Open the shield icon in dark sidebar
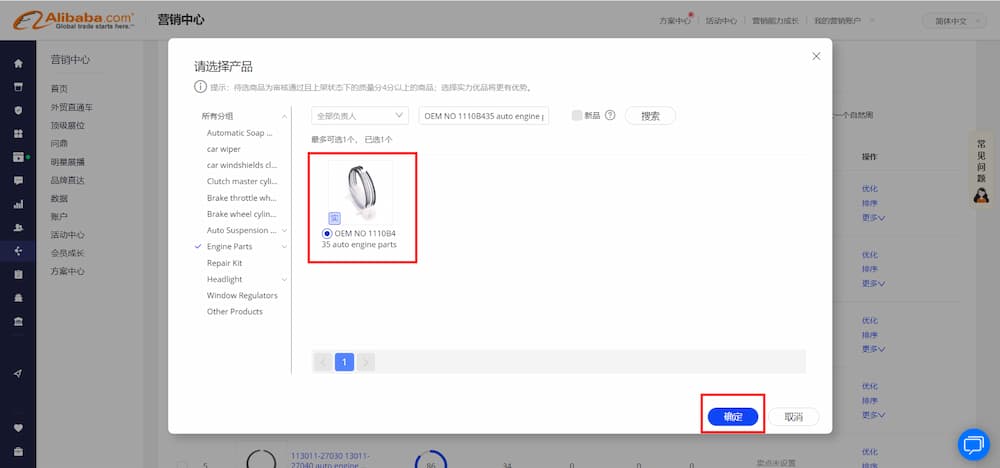 pyautogui.click(x=18, y=110)
